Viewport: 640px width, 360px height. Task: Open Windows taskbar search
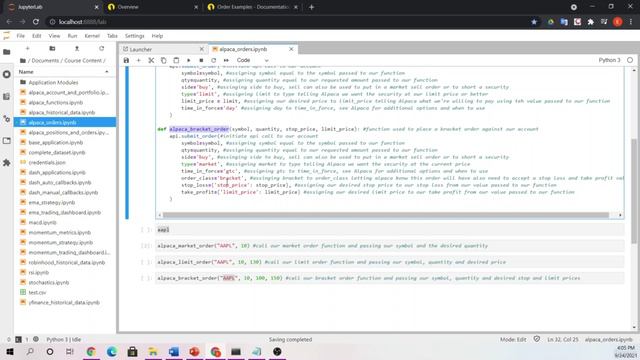click(x=30, y=351)
